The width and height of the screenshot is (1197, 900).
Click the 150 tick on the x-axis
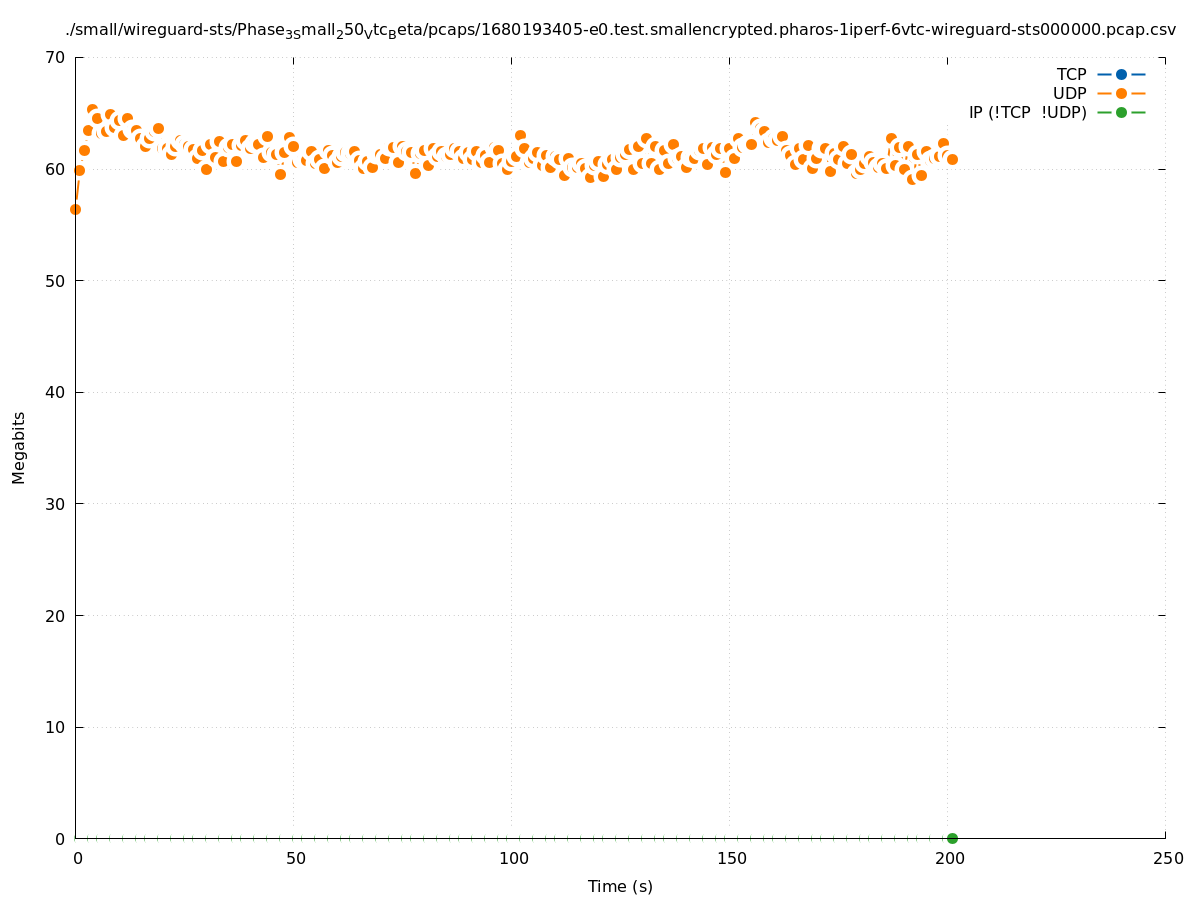coord(730,858)
